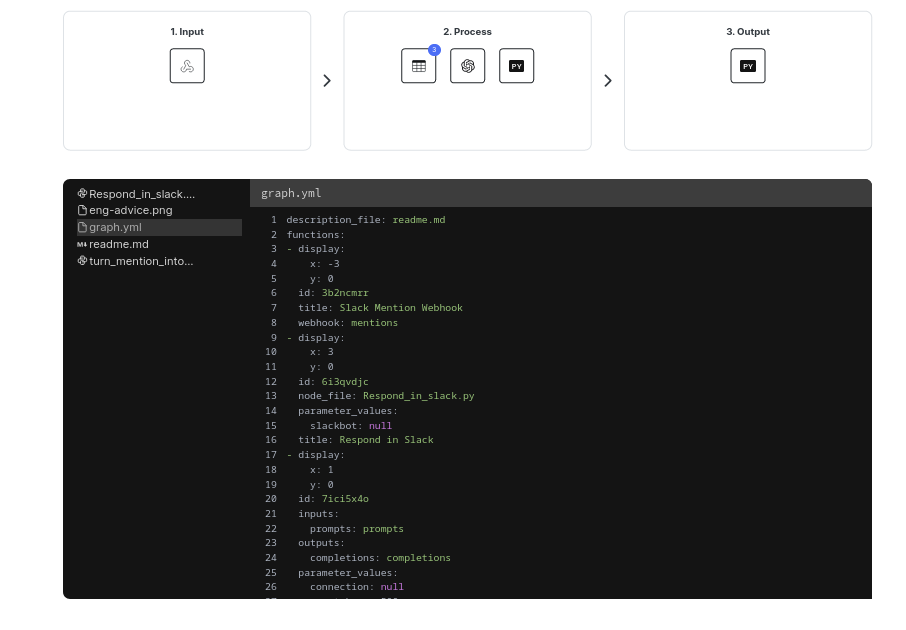The image size is (906, 630).
Task: Click the markdown icon next to readme.md
Action: pos(82,244)
